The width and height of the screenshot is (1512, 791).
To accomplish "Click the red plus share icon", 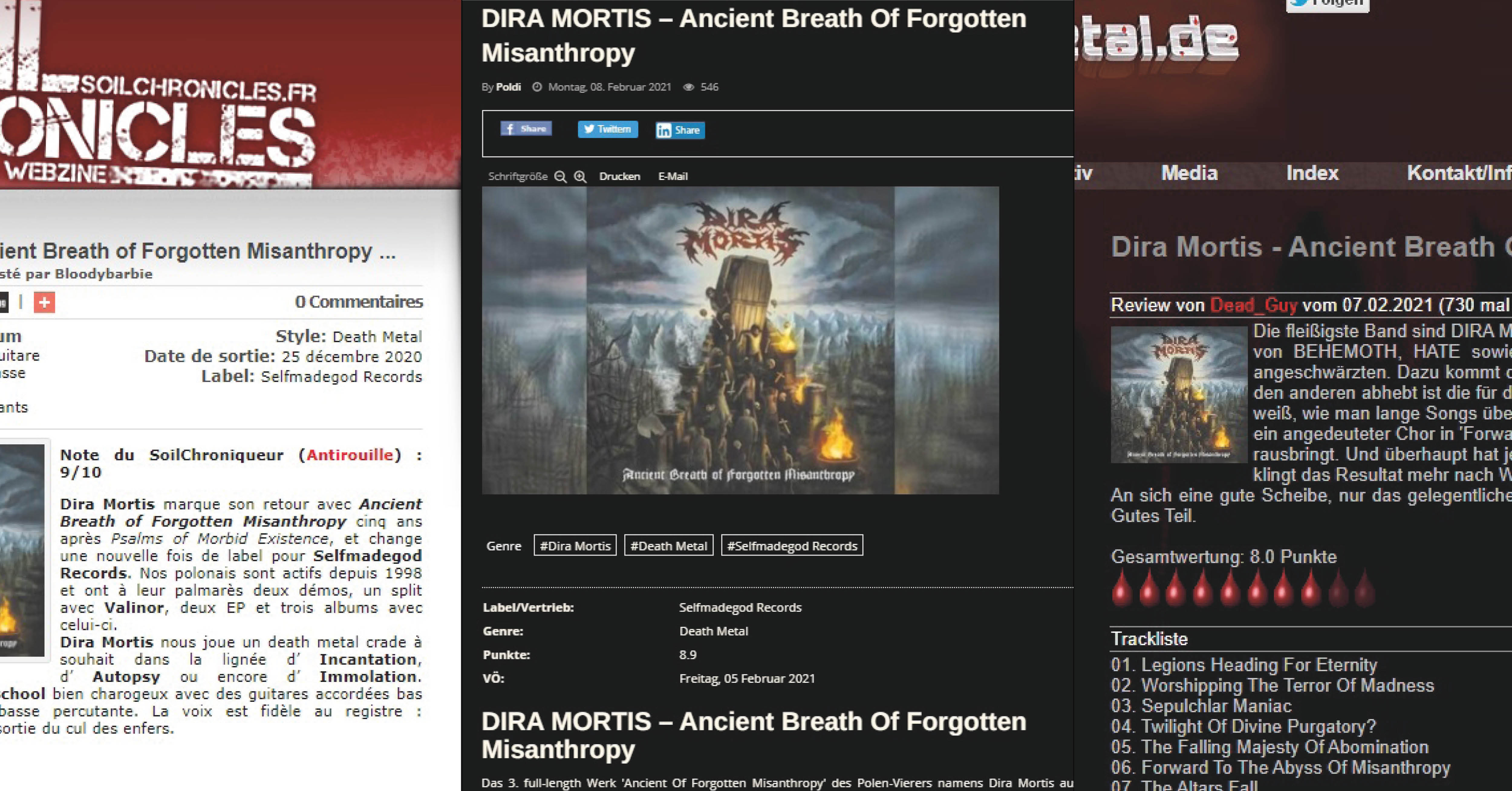I will point(44,302).
